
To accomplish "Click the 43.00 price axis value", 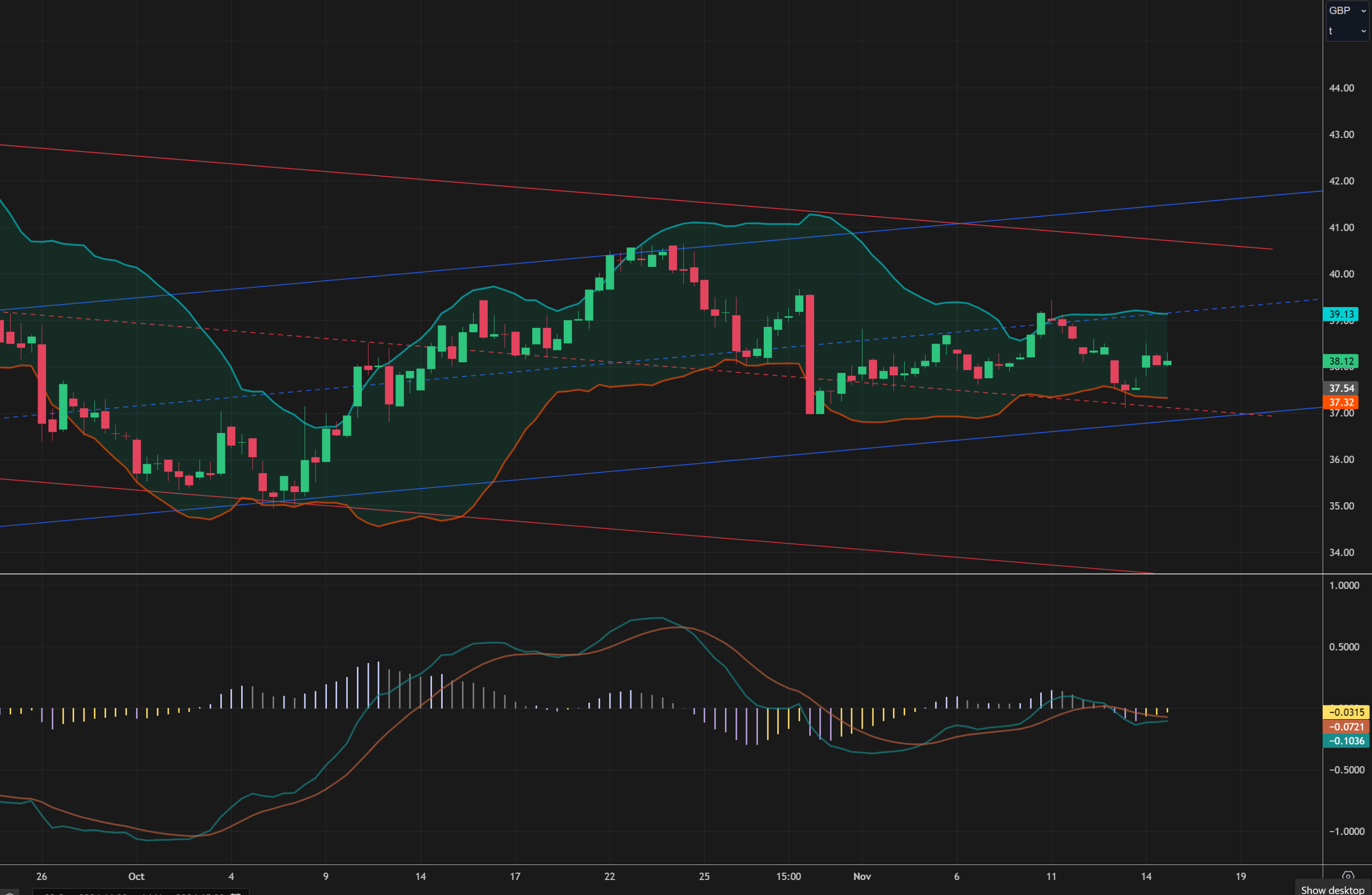I will (x=1341, y=135).
